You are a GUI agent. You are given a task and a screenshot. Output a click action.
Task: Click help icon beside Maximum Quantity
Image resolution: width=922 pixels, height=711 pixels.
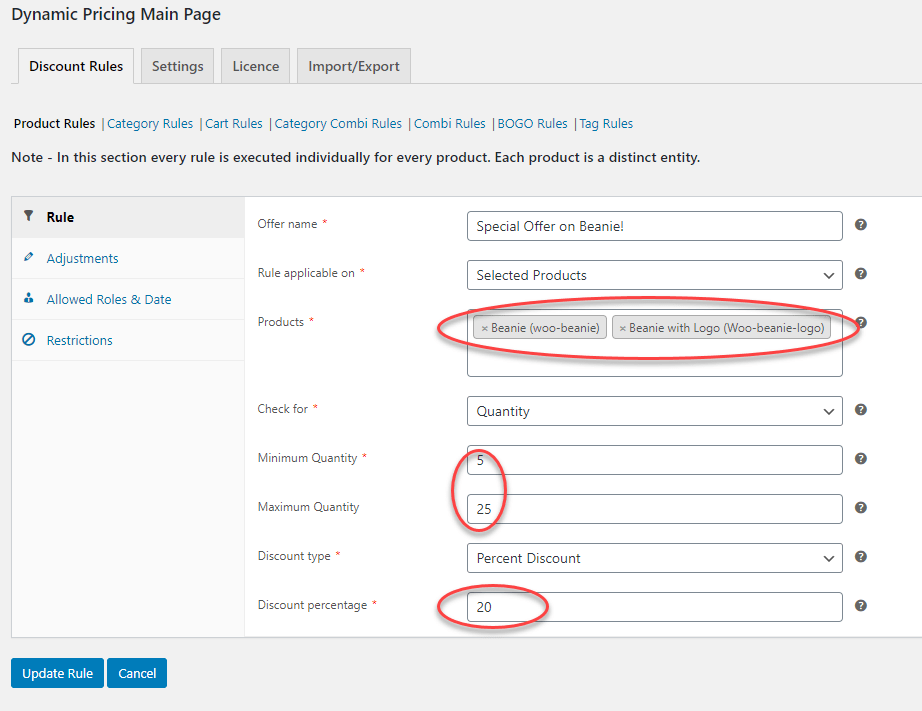pos(860,508)
